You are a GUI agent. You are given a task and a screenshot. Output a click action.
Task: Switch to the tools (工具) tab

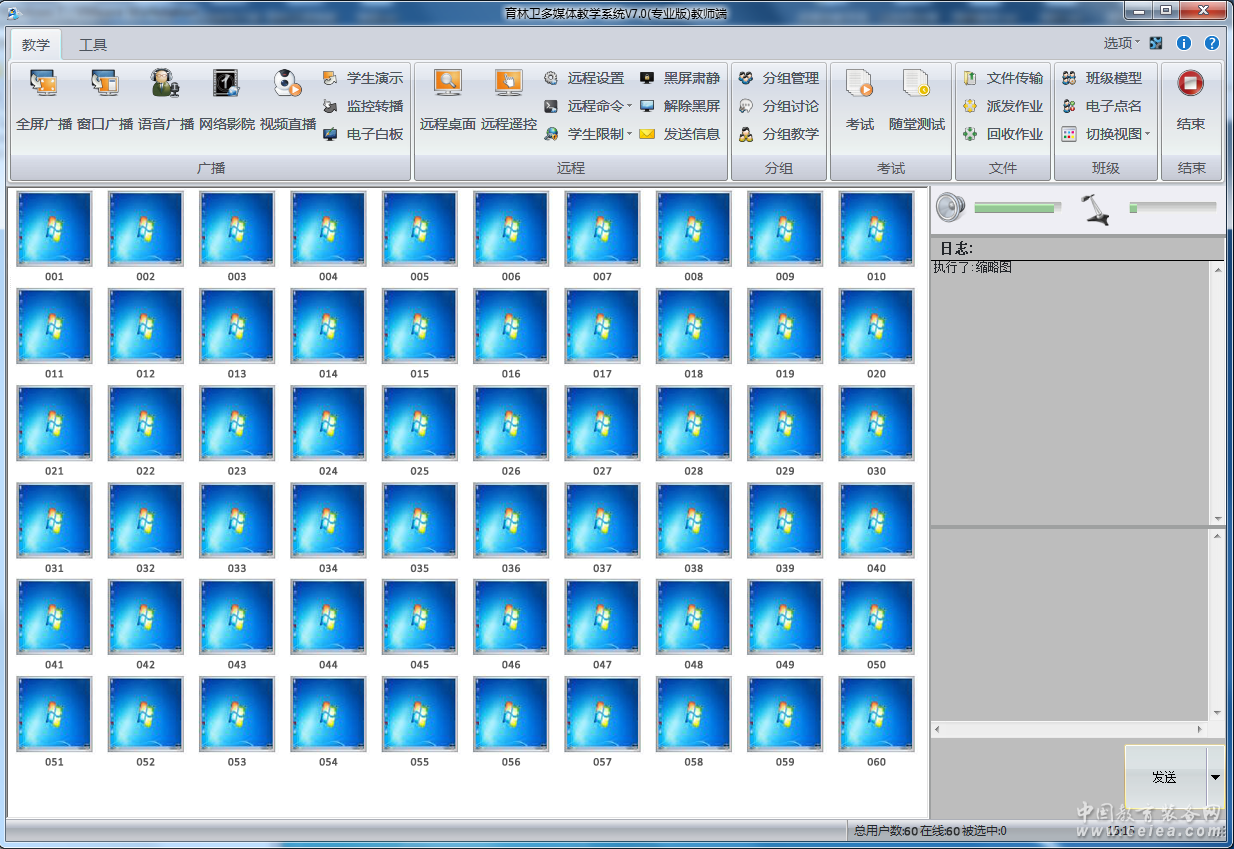[x=93, y=45]
